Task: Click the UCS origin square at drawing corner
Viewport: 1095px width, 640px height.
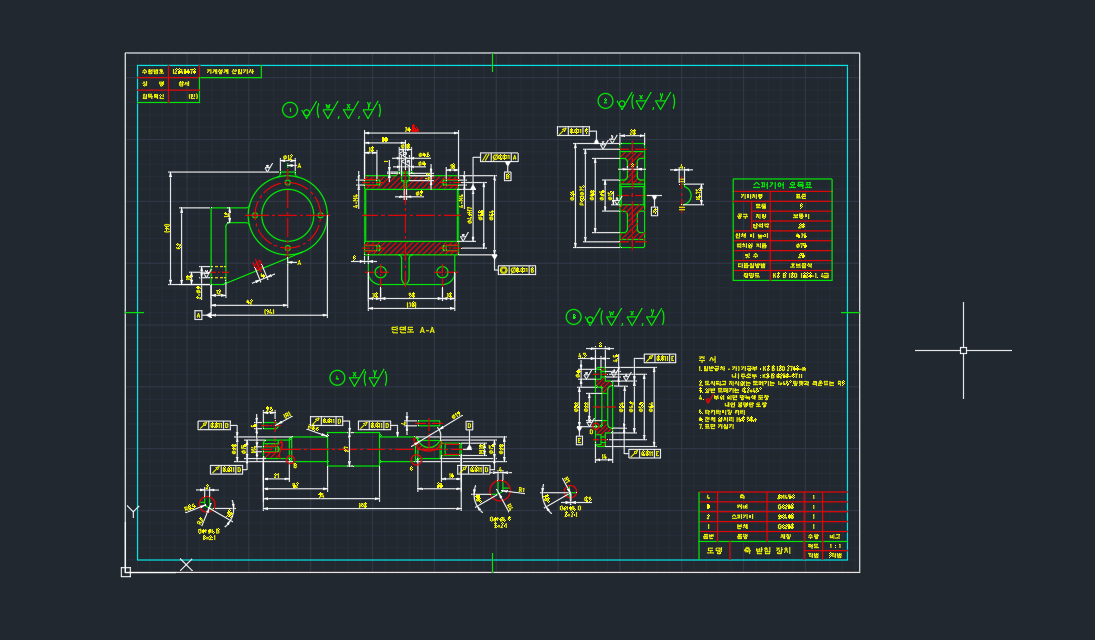Action: pos(126,572)
